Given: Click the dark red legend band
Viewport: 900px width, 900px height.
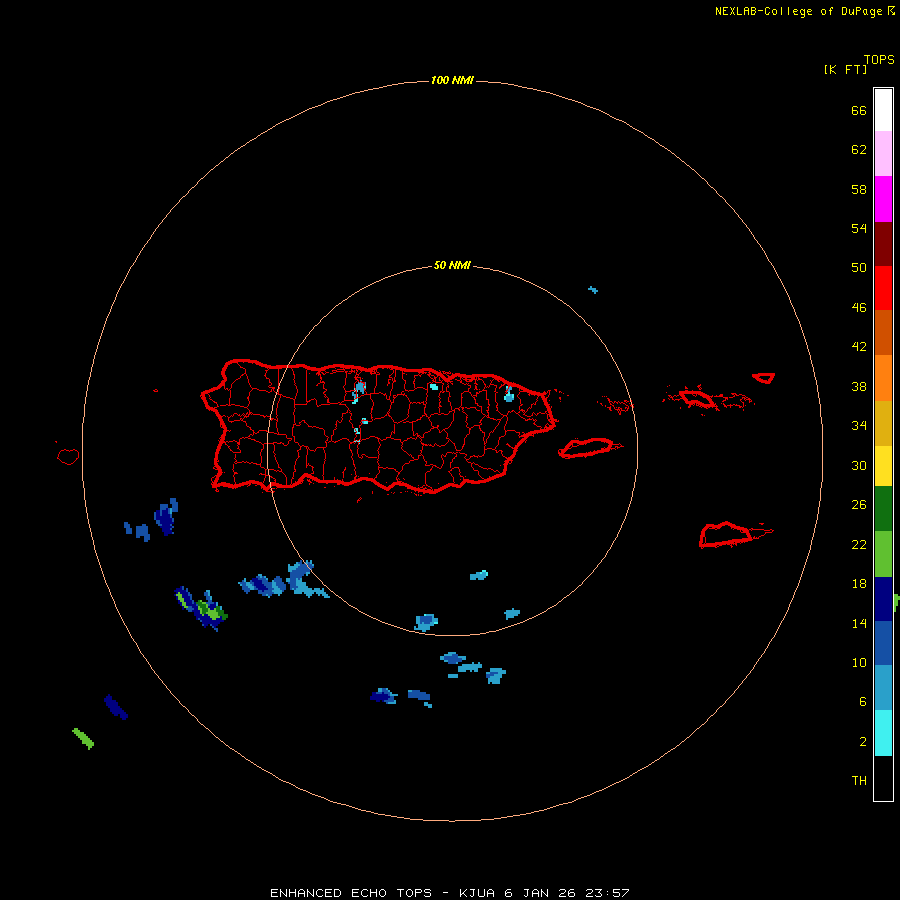Looking at the screenshot, I should click(x=883, y=244).
